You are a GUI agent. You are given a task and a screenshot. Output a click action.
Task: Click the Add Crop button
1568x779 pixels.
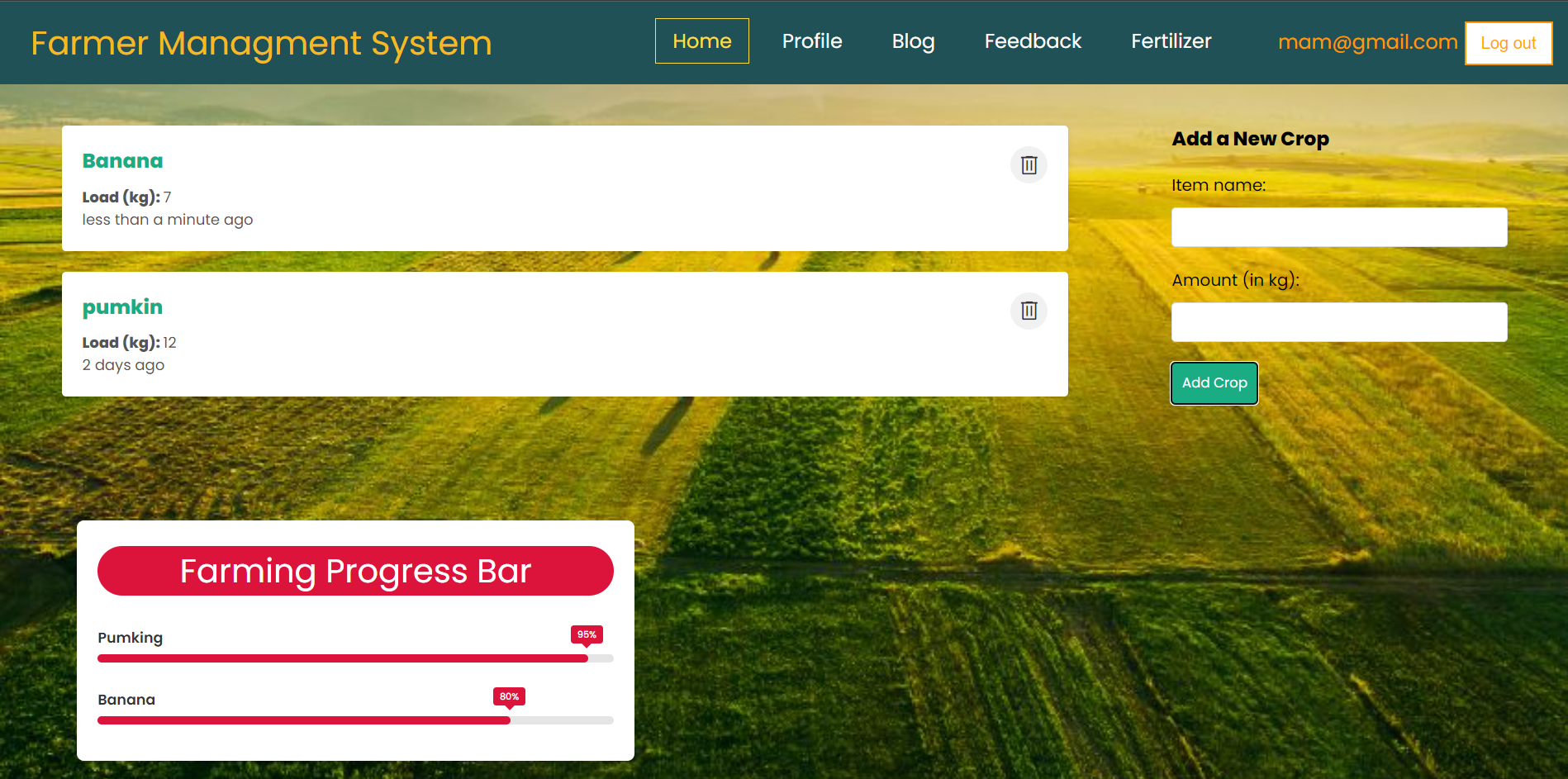pyautogui.click(x=1214, y=383)
